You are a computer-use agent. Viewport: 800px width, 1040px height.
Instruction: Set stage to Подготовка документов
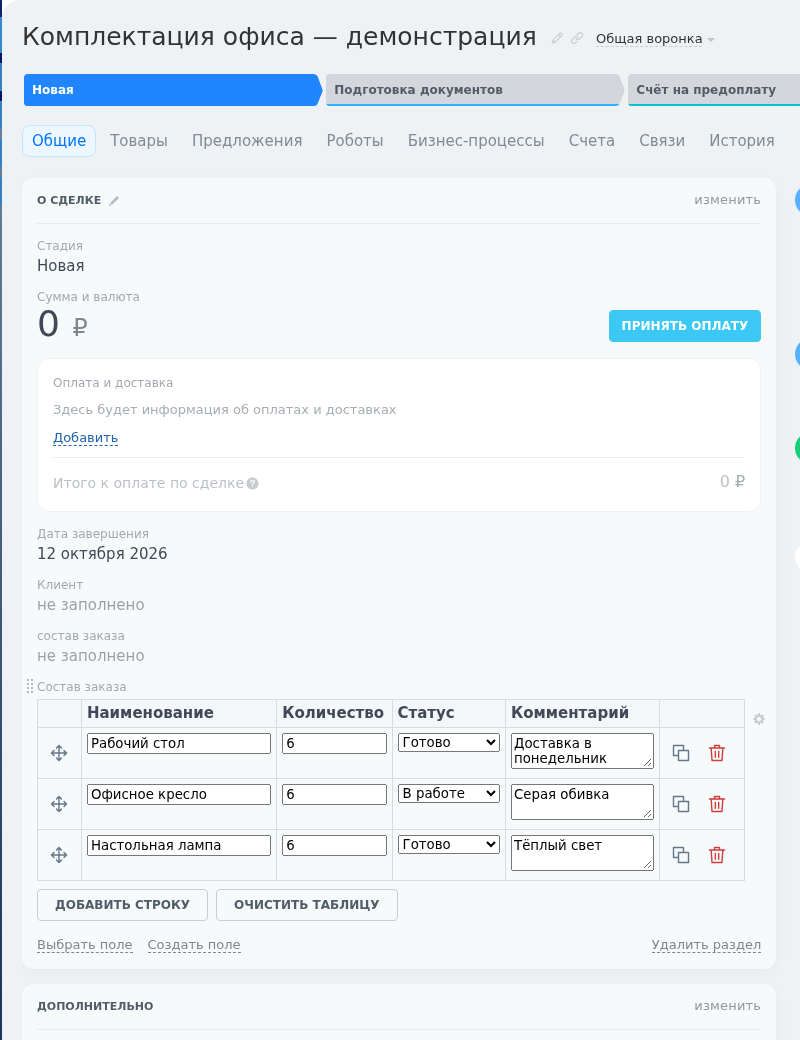tap(474, 90)
